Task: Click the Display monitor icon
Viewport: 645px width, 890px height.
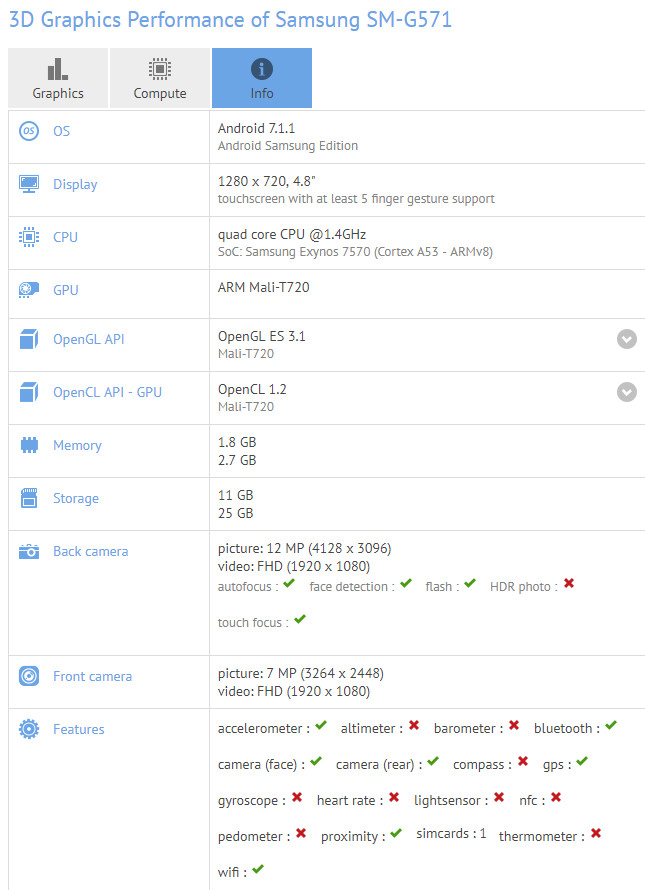Action: pyautogui.click(x=29, y=184)
